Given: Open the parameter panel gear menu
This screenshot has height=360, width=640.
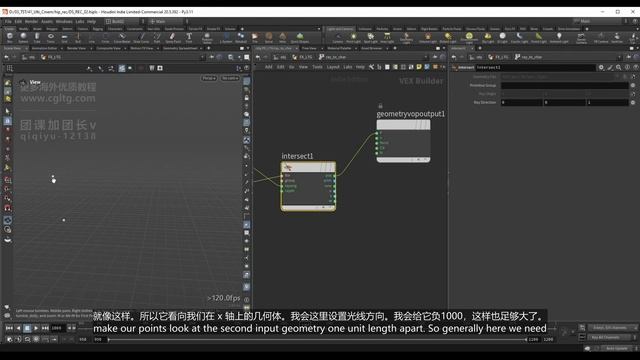Looking at the screenshot, I should (601, 67).
